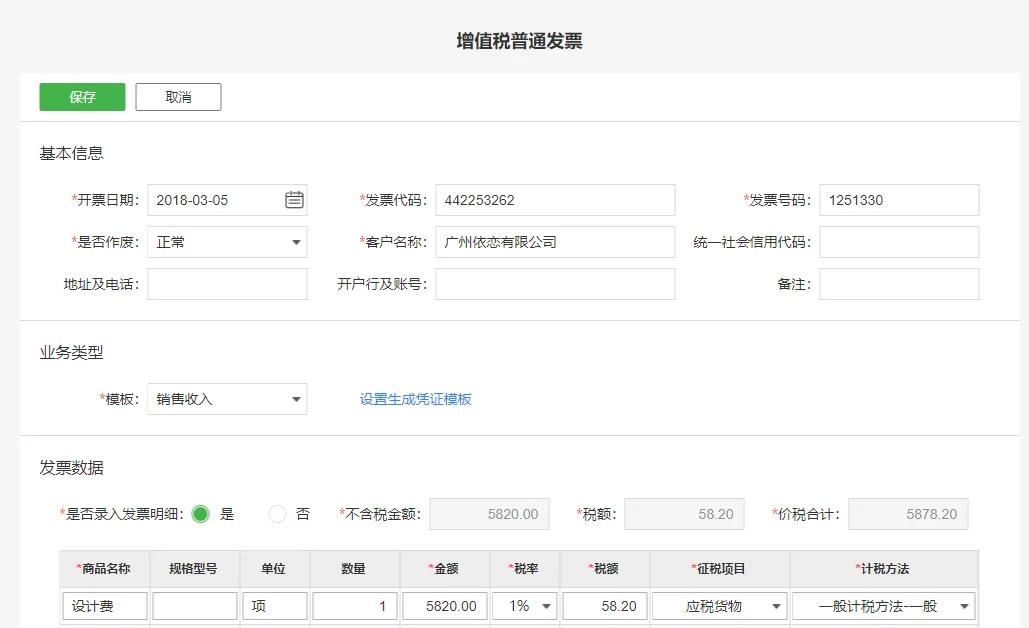Viewport: 1029px width, 628px height.
Task: Select the 商品名称 cell containing 设计费
Action: [104, 605]
